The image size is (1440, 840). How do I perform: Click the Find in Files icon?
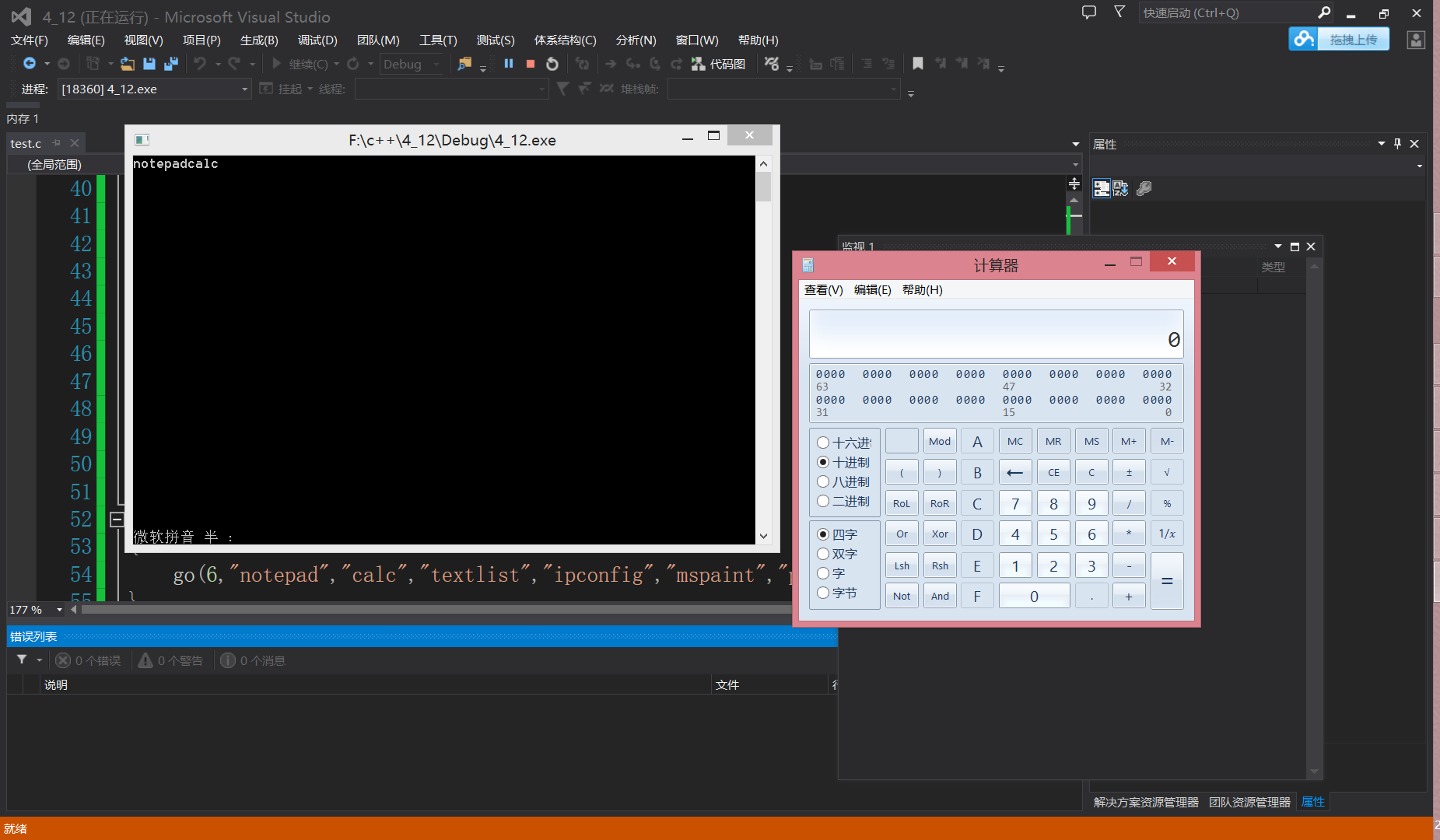pyautogui.click(x=464, y=64)
